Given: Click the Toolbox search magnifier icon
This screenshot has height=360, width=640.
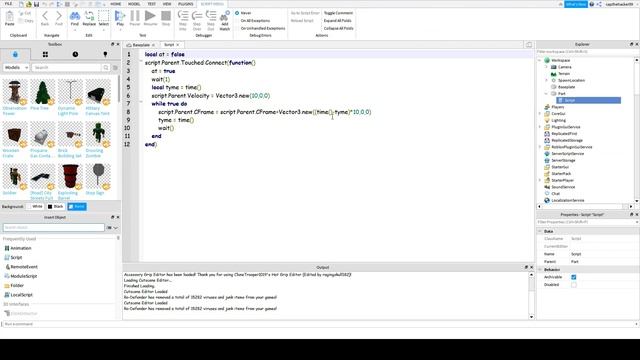Looking at the screenshot, I should (x=106, y=67).
